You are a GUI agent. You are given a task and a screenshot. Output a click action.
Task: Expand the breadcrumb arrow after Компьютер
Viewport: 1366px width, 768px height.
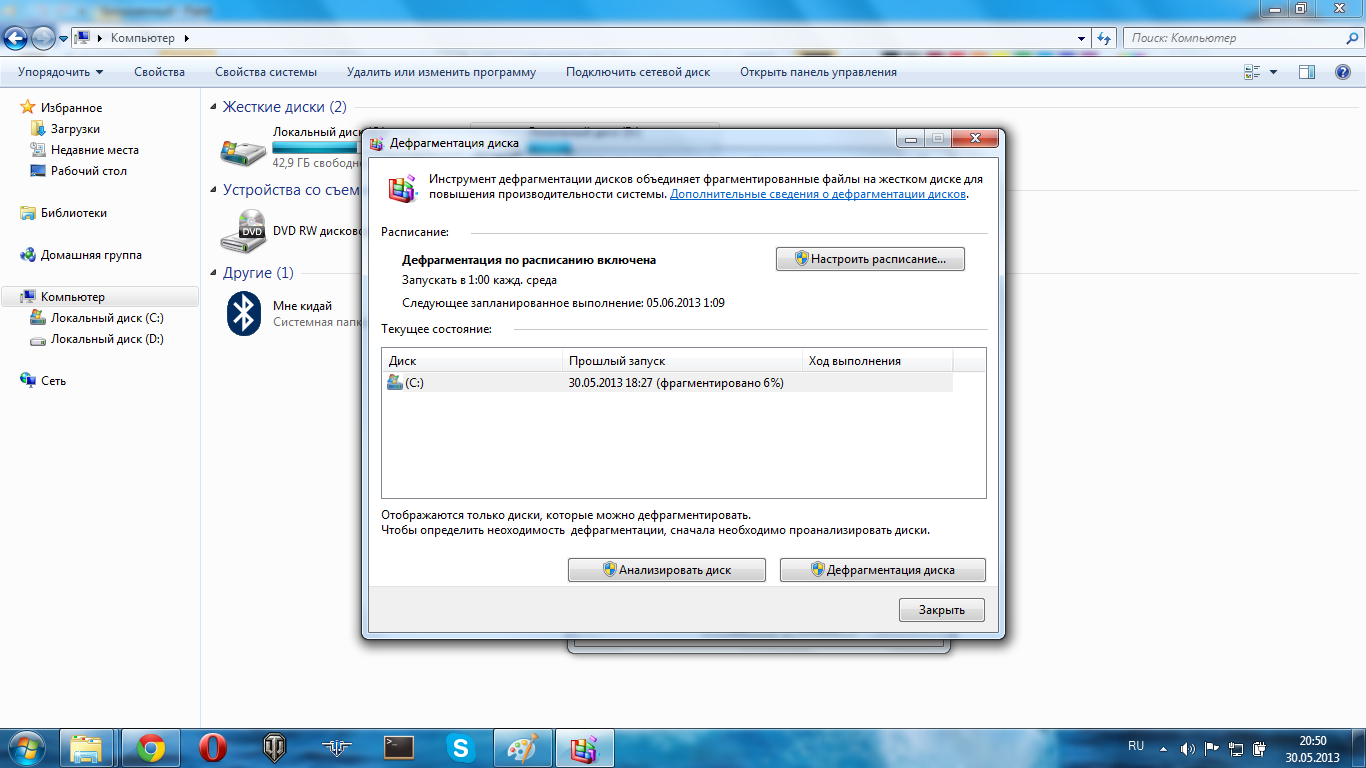186,38
